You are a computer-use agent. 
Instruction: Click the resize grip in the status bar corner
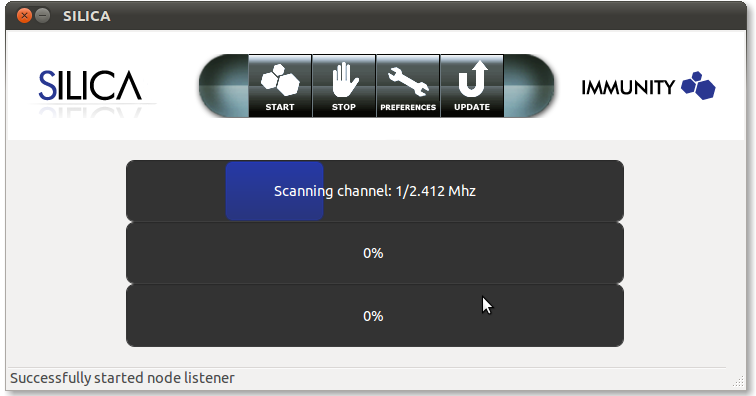pyautogui.click(x=738, y=381)
